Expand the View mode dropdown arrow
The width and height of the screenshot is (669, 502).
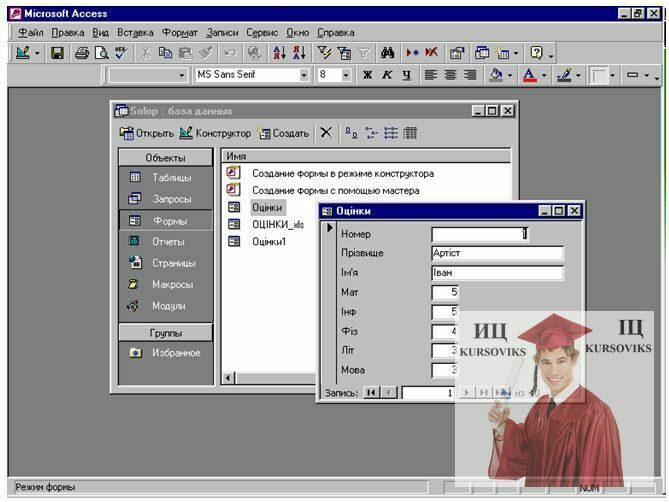[x=37, y=53]
